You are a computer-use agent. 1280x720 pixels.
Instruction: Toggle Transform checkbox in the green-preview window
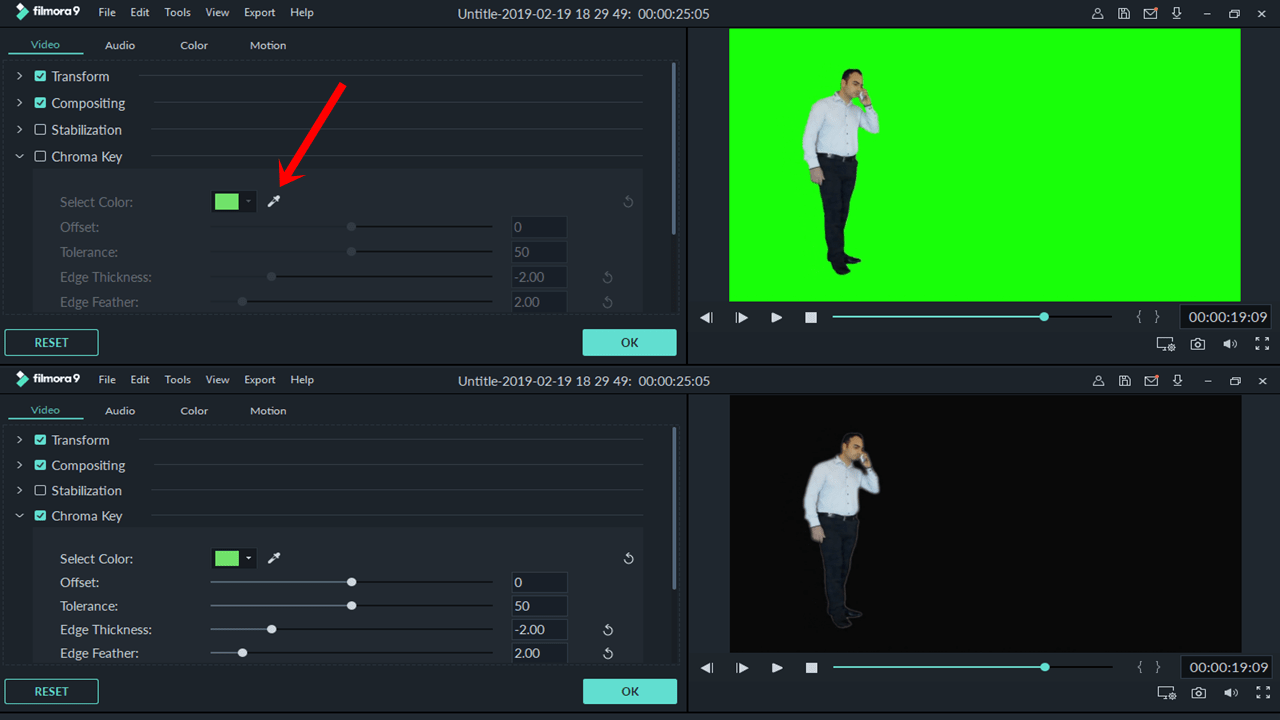(x=40, y=76)
